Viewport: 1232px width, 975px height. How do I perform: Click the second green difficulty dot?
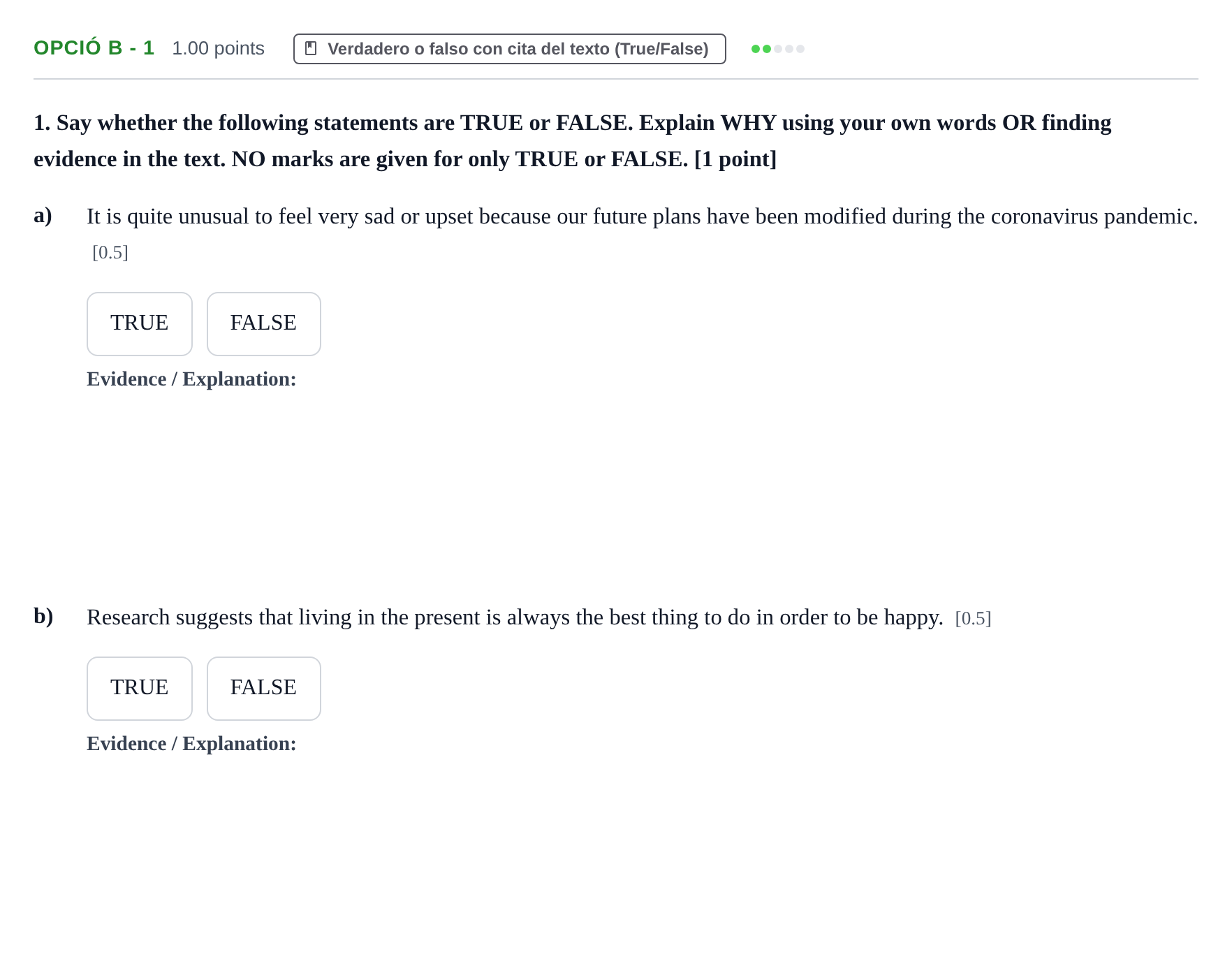[767, 49]
